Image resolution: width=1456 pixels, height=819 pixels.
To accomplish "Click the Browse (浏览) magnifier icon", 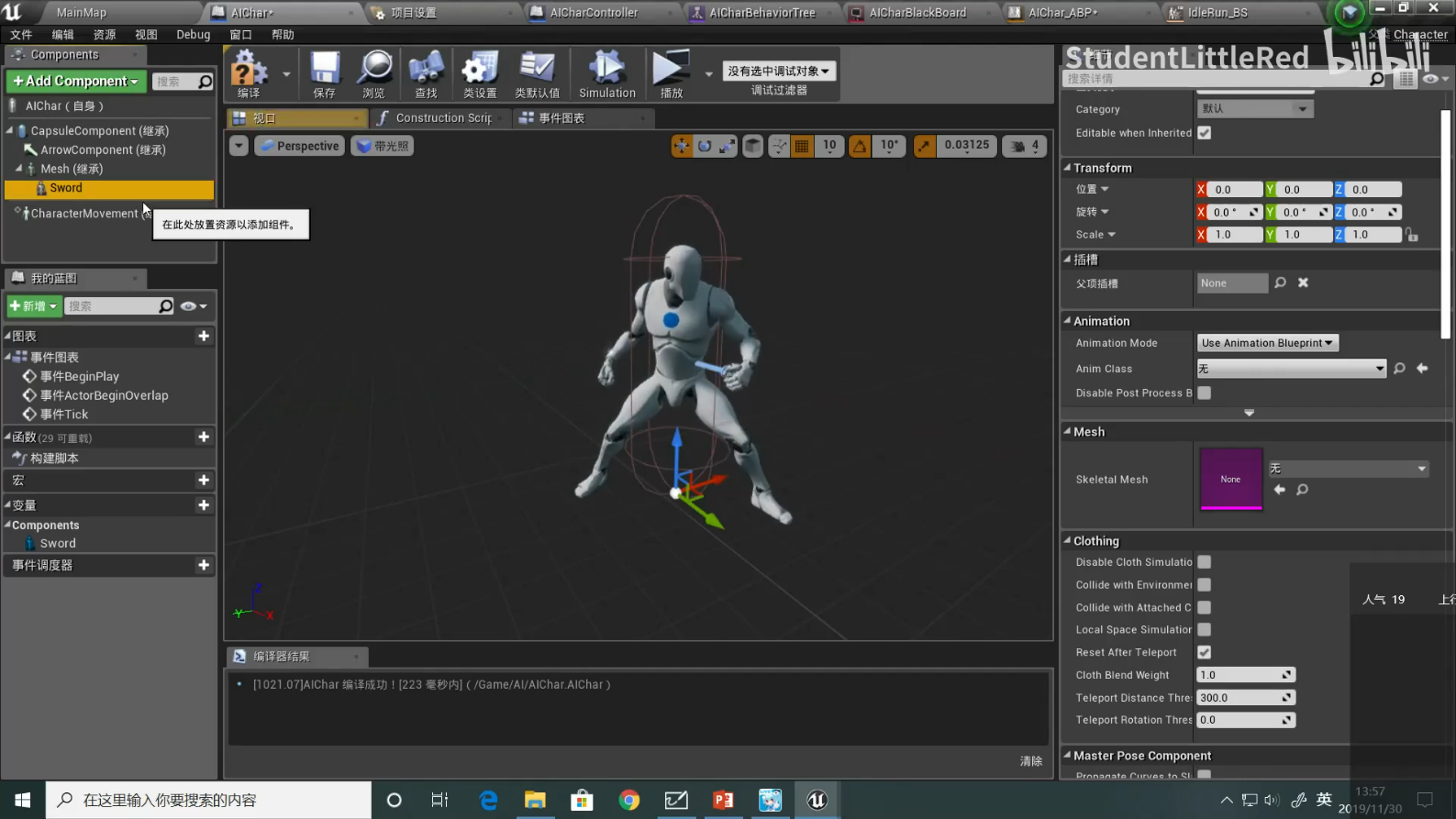I will tap(374, 73).
